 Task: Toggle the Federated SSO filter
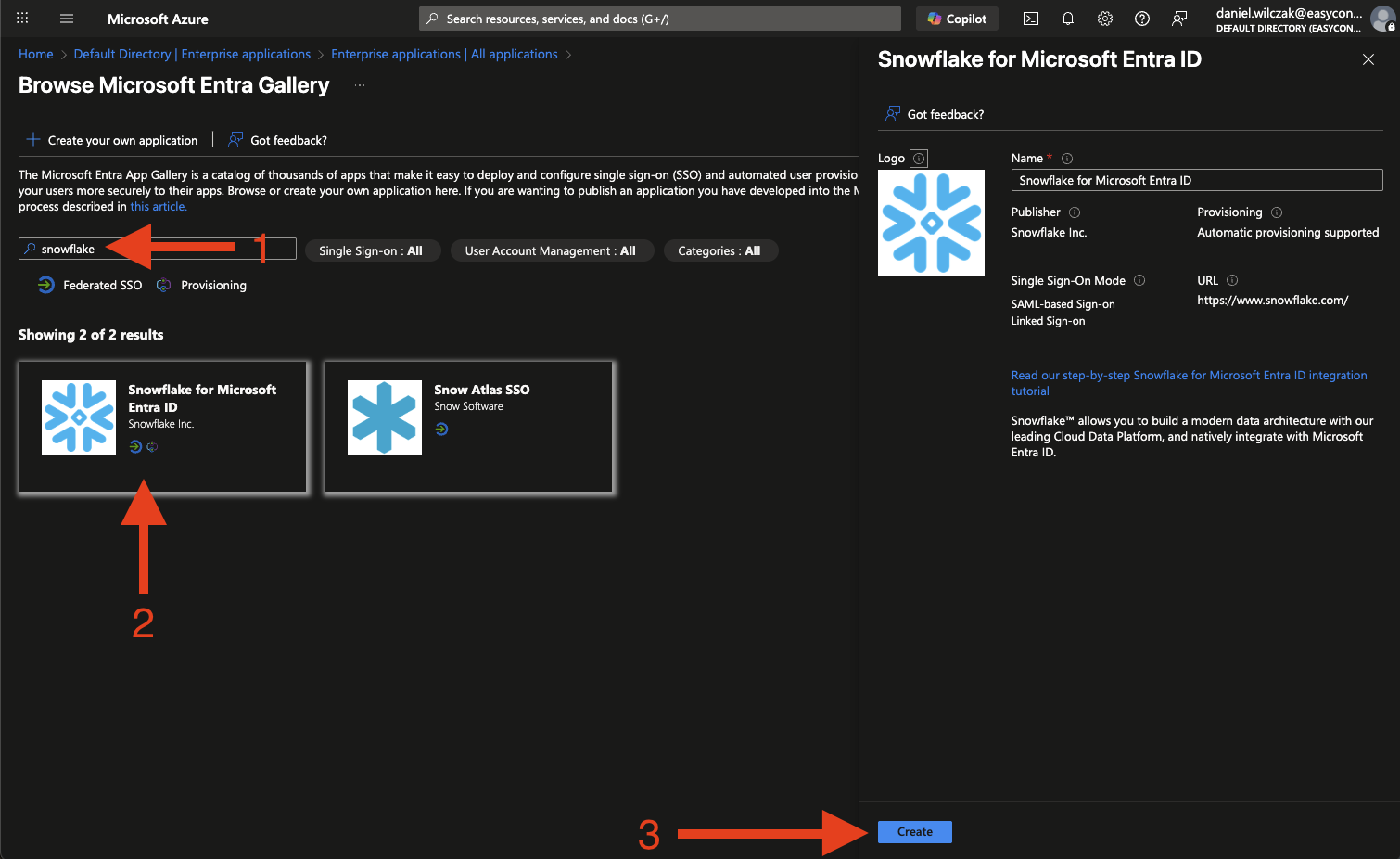[91, 286]
